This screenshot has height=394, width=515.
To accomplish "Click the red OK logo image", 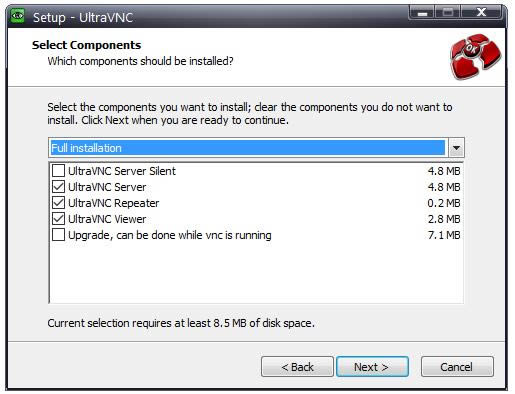I will pyautogui.click(x=475, y=56).
